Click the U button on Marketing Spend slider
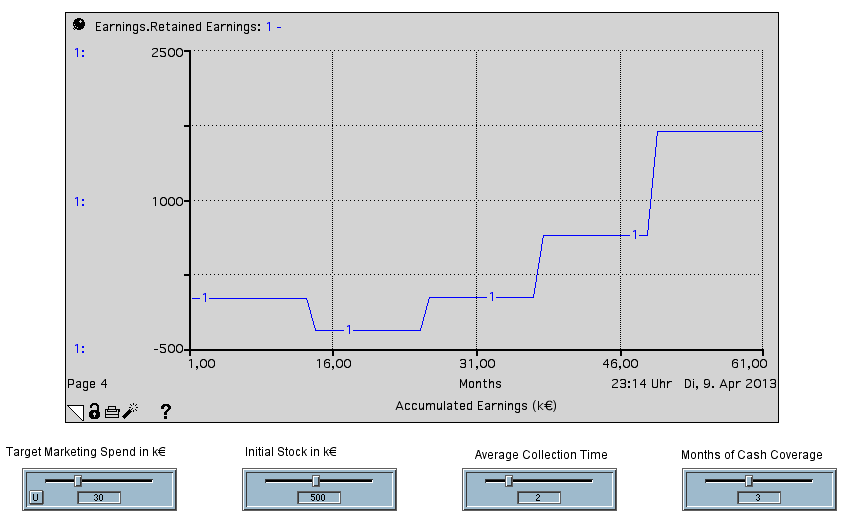Viewport: 860px width, 520px height. click(x=36, y=498)
